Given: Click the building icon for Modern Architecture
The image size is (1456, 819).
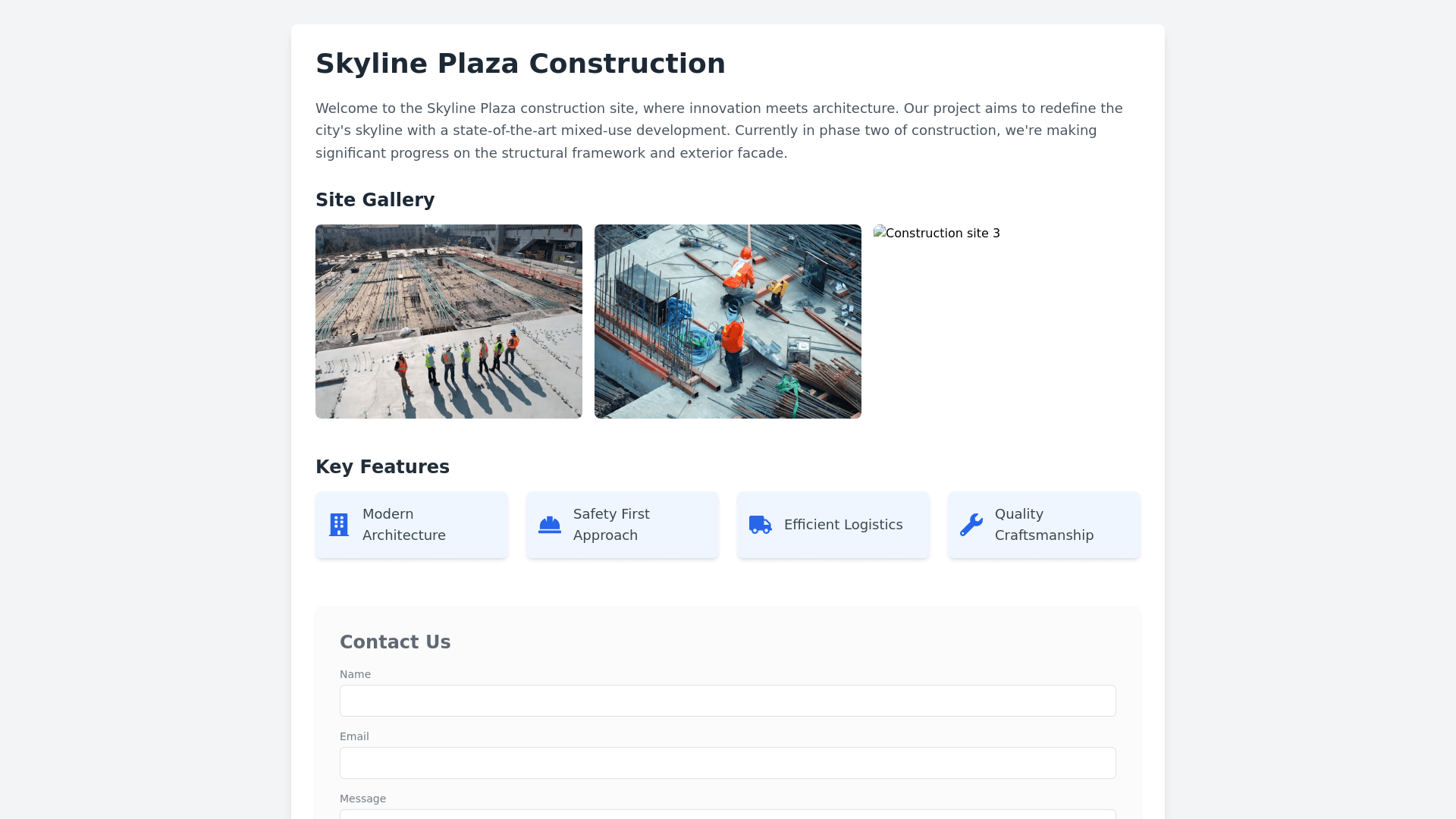Looking at the screenshot, I should tap(339, 525).
